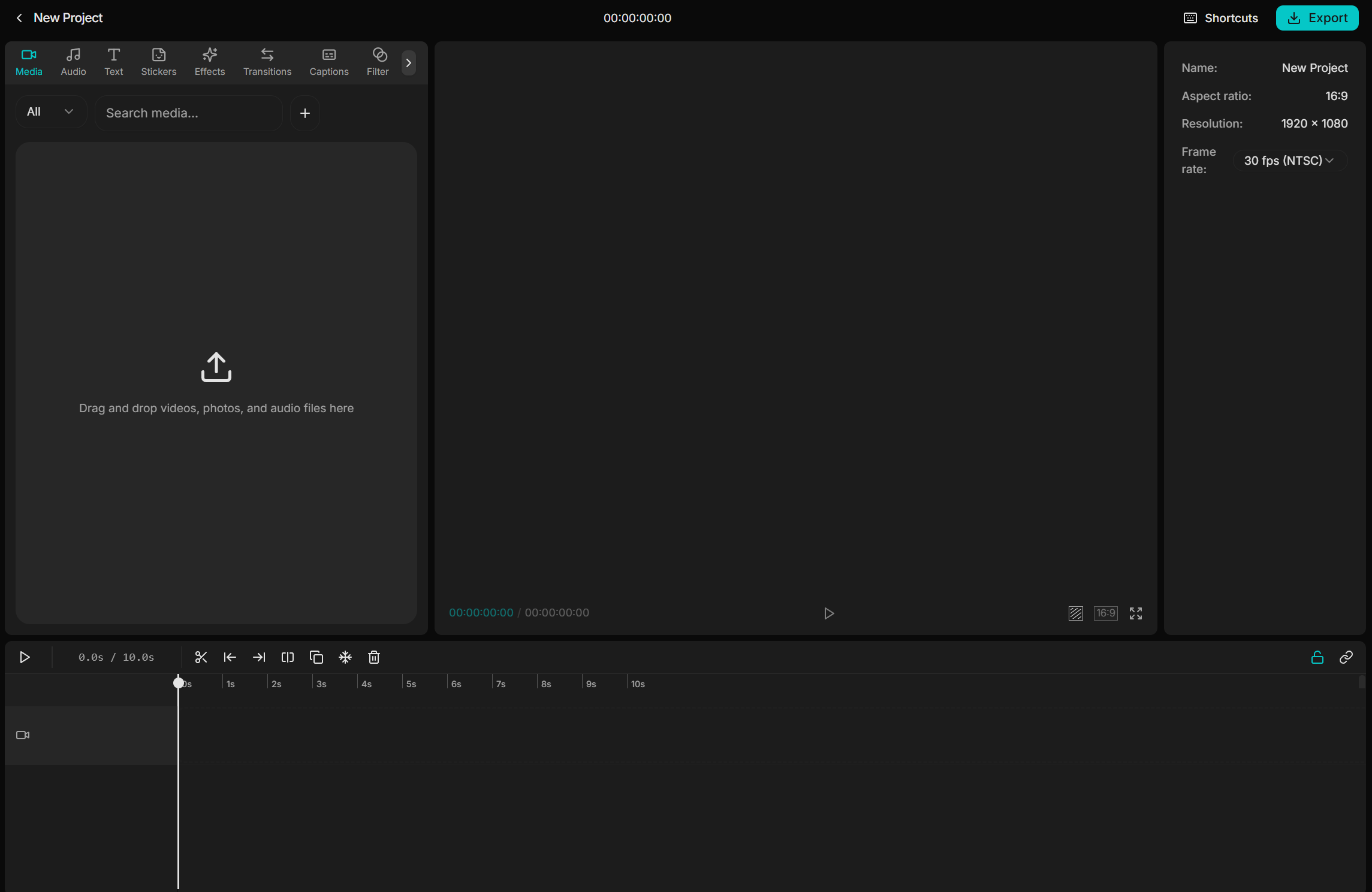This screenshot has height=892, width=1372.
Task: Start timeline playback
Action: coord(25,657)
